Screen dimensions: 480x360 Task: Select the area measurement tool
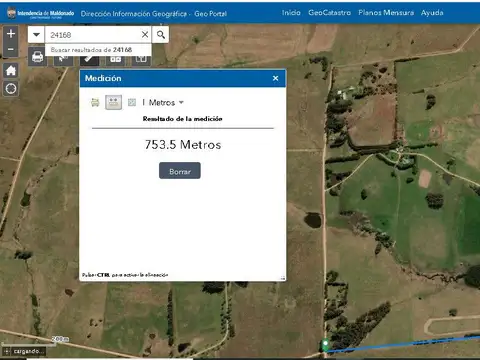point(95,102)
